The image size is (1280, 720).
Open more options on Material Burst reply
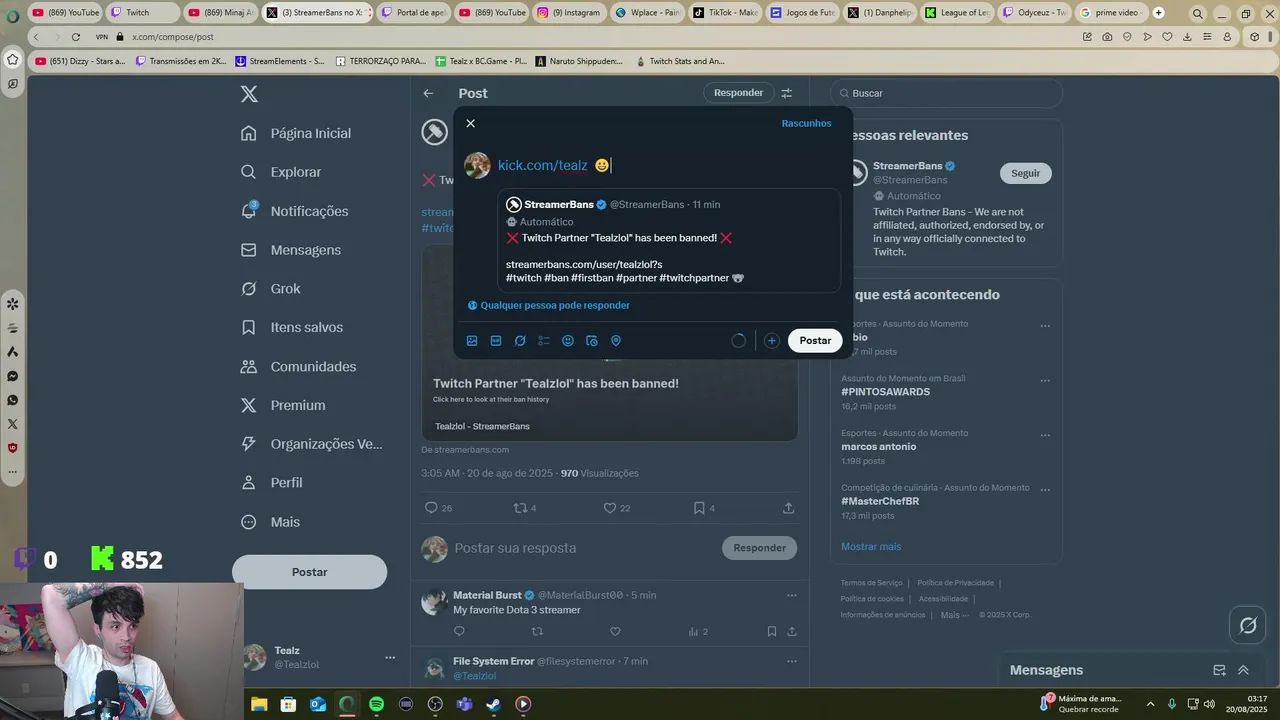coord(791,595)
